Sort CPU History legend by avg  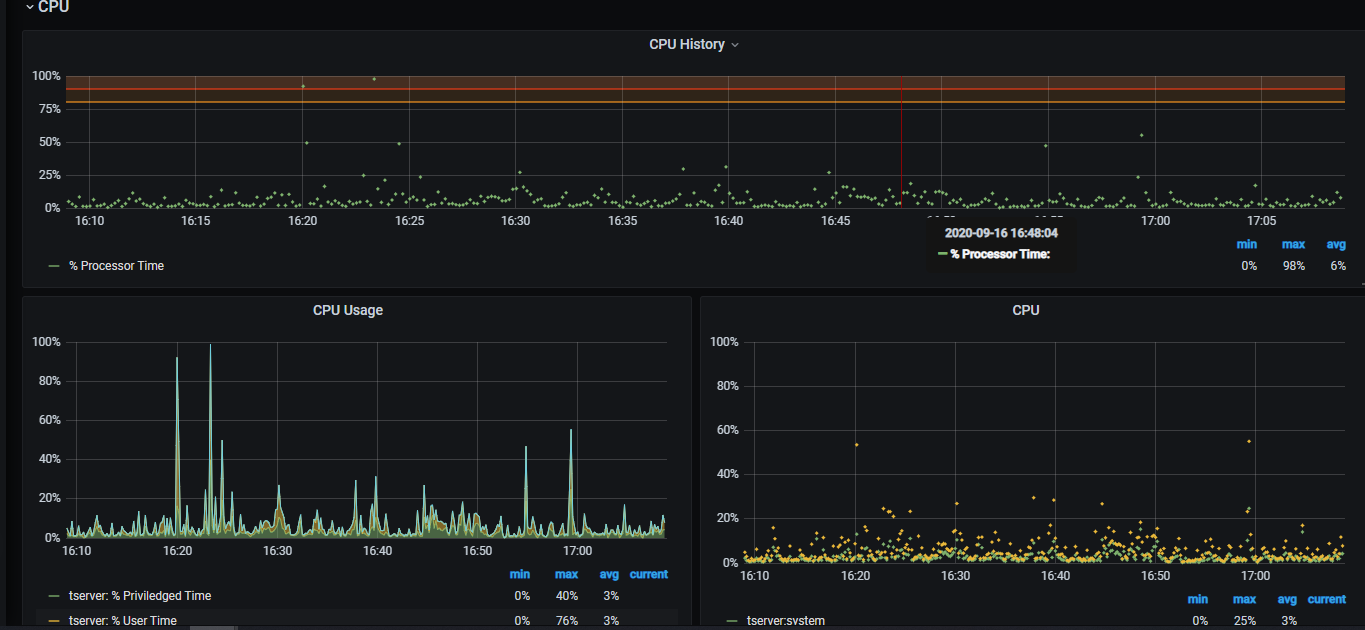pos(1336,244)
